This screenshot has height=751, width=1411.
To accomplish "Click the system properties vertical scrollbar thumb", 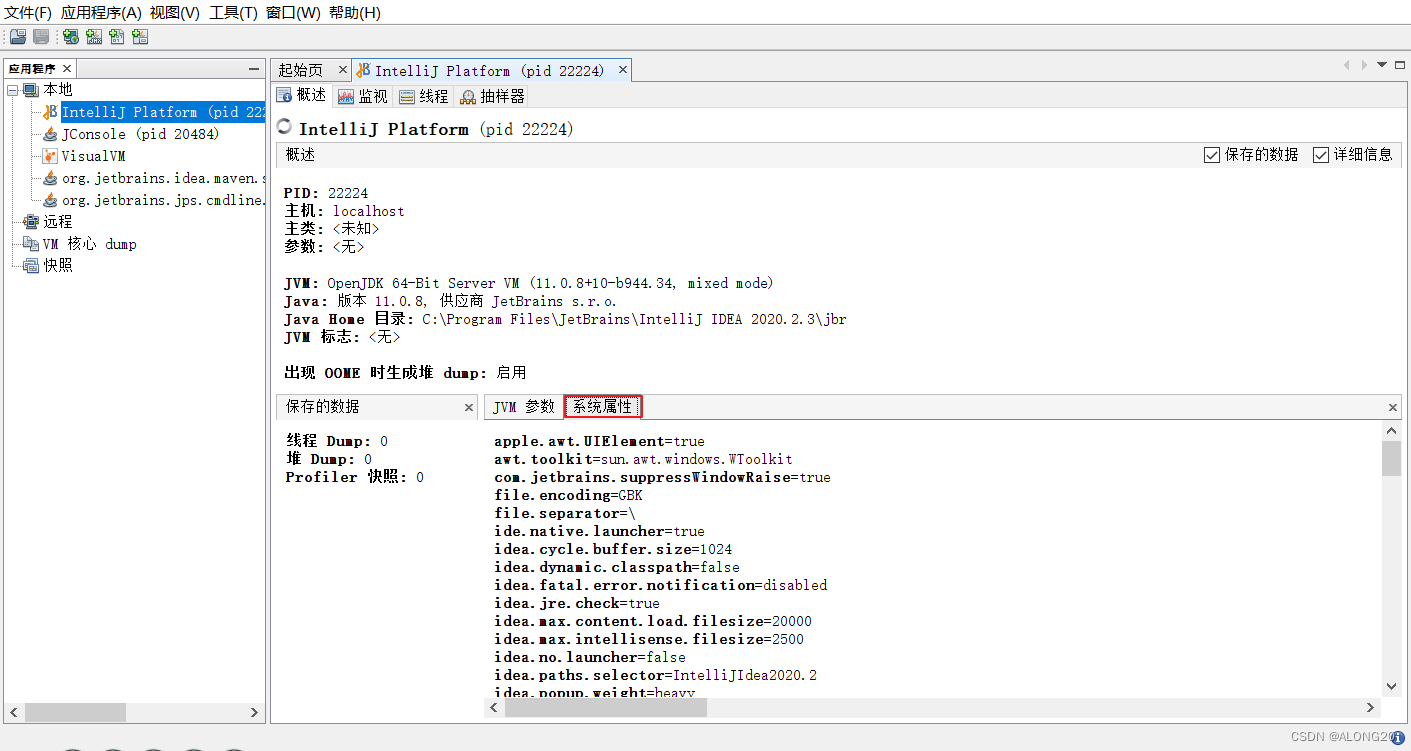I will coord(1391,459).
